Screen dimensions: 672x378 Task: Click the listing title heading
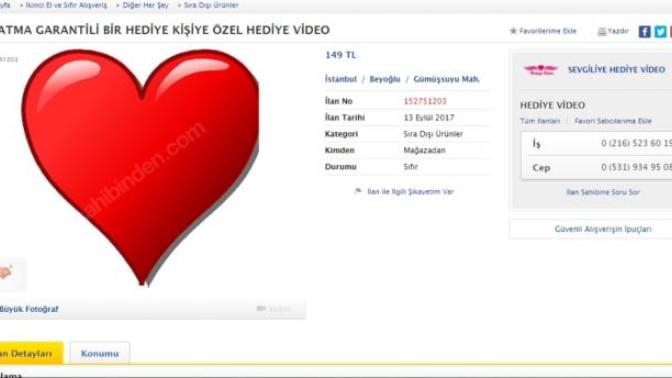(x=165, y=30)
